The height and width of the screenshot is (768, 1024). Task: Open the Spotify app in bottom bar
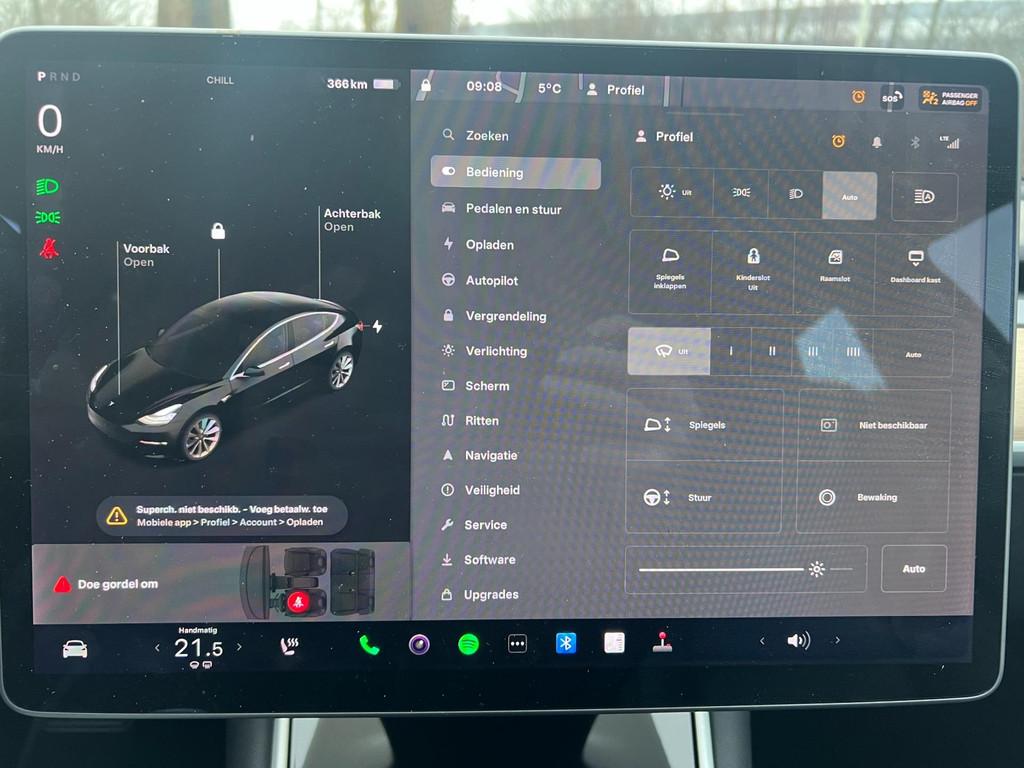468,644
